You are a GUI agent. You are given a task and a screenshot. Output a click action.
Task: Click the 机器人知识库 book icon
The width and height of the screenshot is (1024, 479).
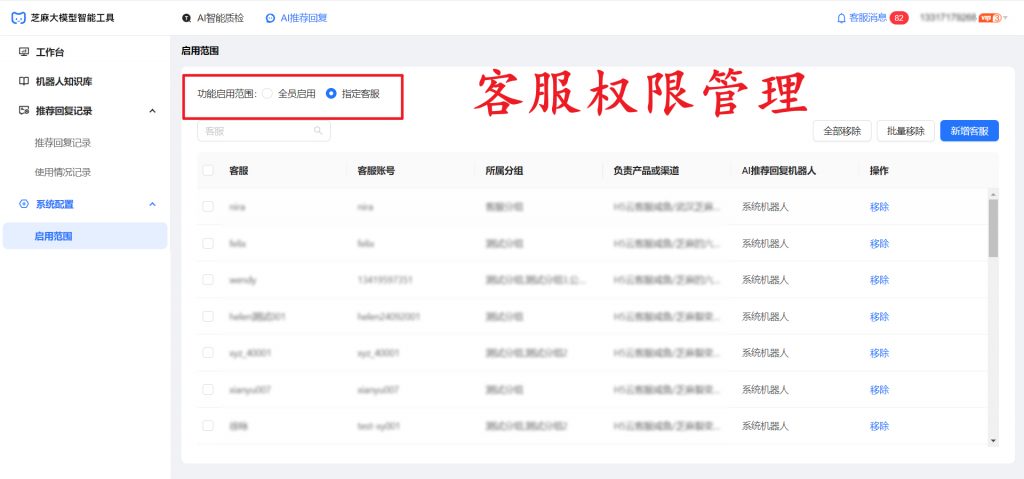coord(24,82)
